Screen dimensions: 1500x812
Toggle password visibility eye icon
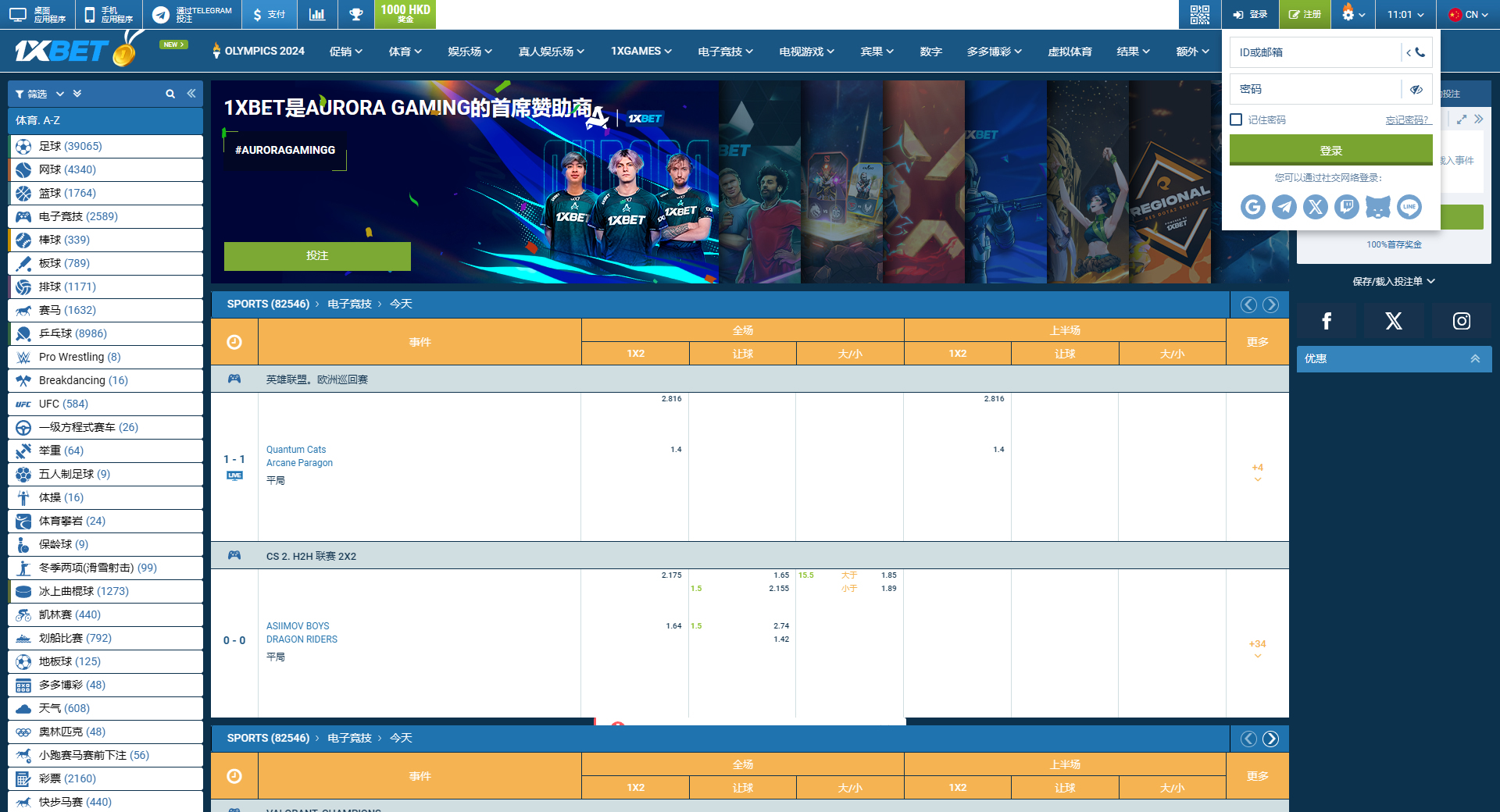(1416, 89)
